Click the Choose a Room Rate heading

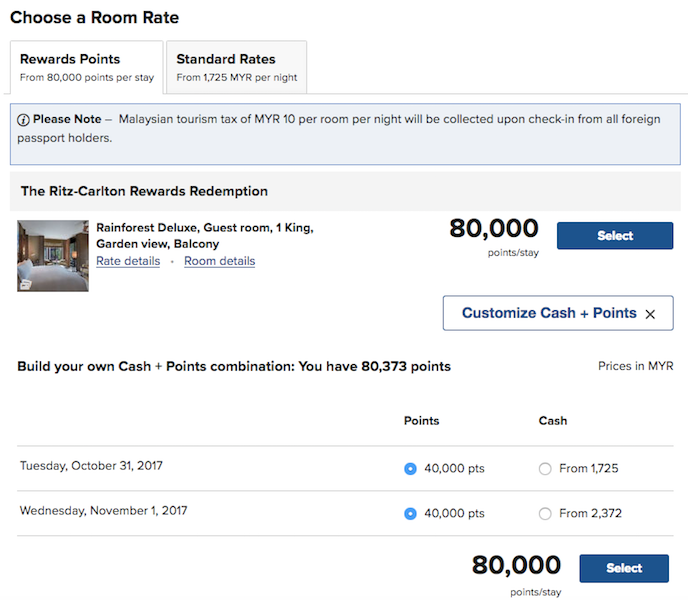click(95, 18)
